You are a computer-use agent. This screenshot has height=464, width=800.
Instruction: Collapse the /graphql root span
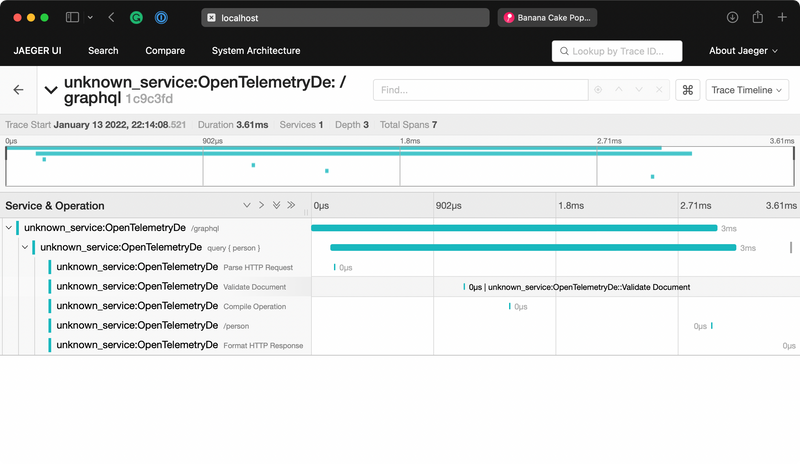pyautogui.click(x=9, y=228)
